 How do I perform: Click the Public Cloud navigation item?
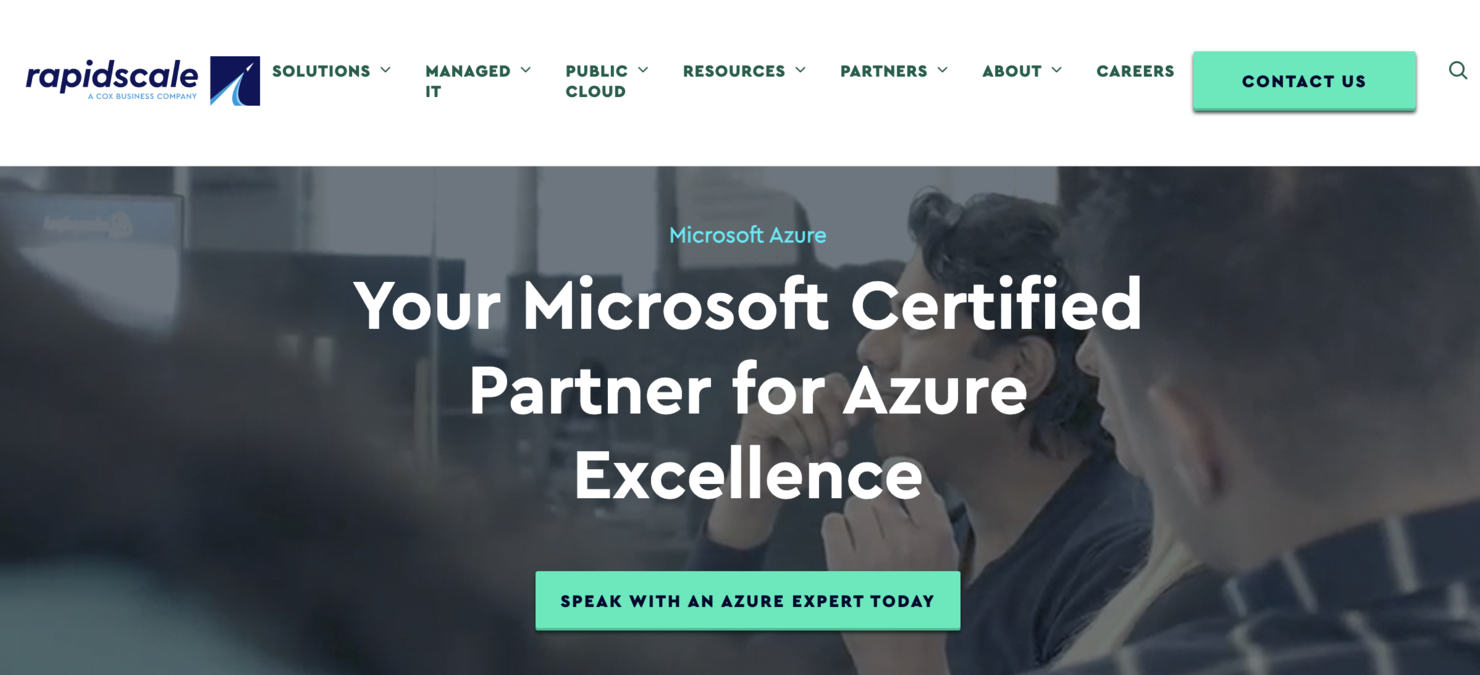tap(595, 80)
